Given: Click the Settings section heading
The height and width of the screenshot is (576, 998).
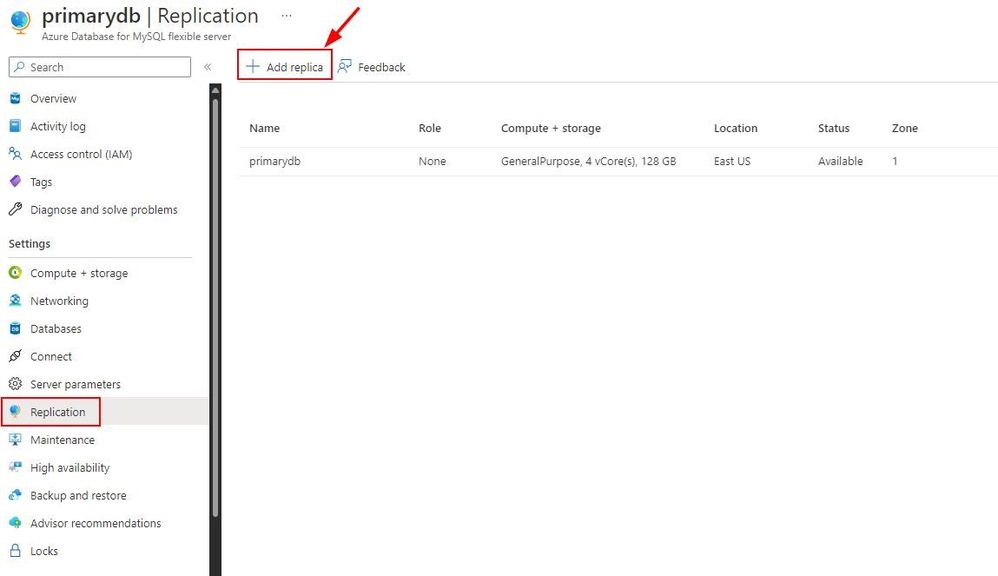Looking at the screenshot, I should coord(29,244).
